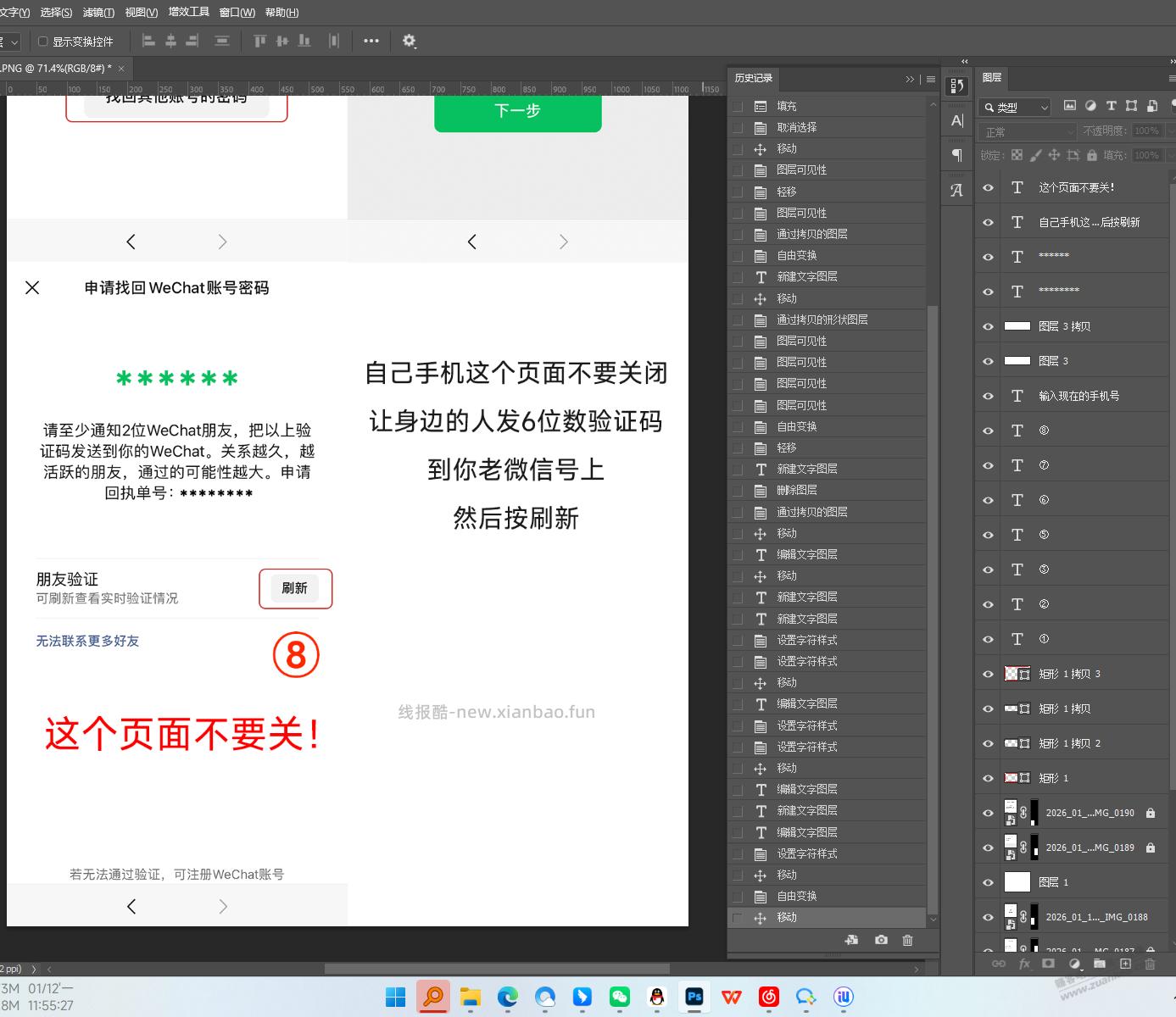The image size is (1176, 1017).
Task: Toggle visibility of layer 2026_01_...MG_0189
Action: tap(987, 847)
